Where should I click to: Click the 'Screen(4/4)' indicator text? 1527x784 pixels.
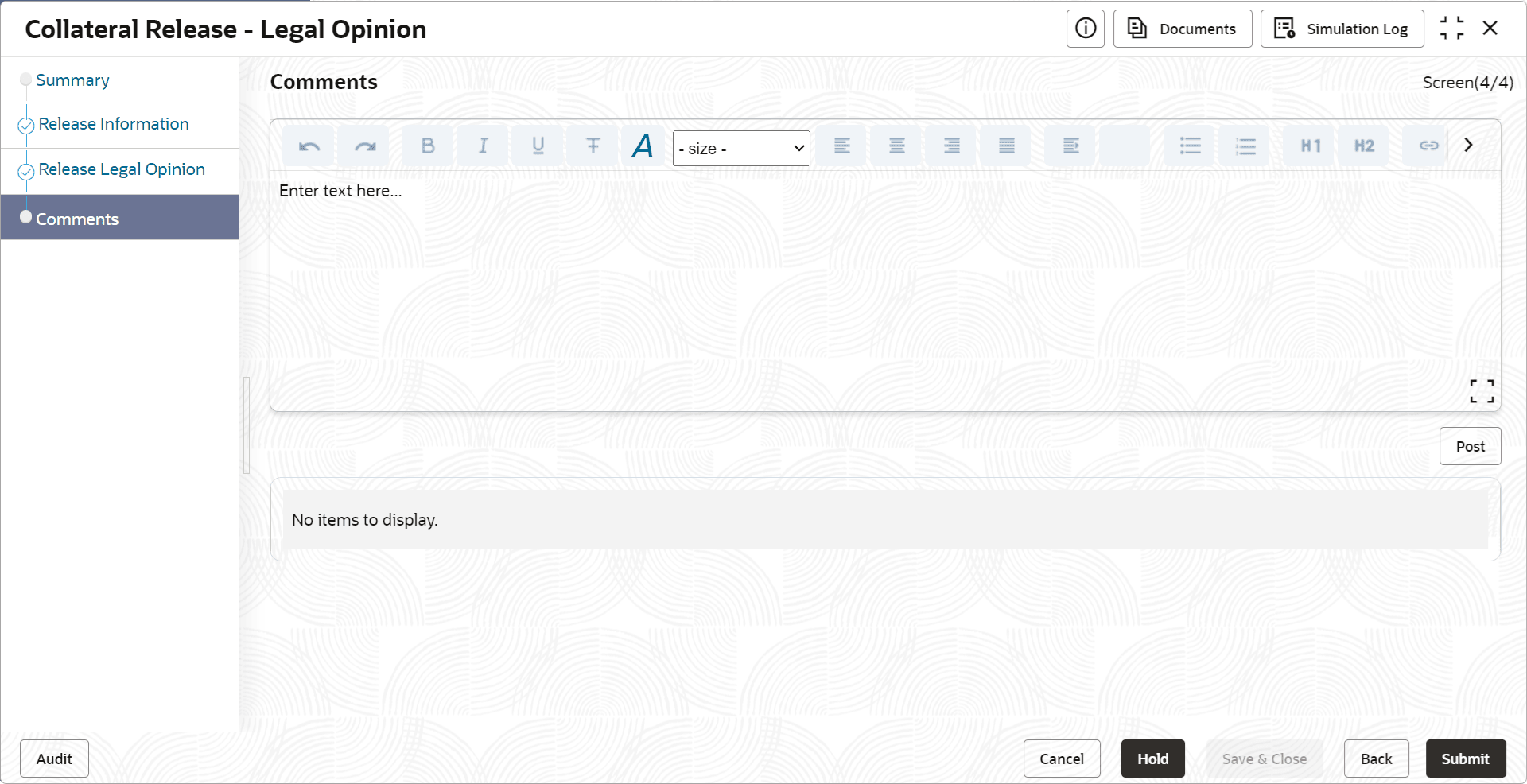1468,83
